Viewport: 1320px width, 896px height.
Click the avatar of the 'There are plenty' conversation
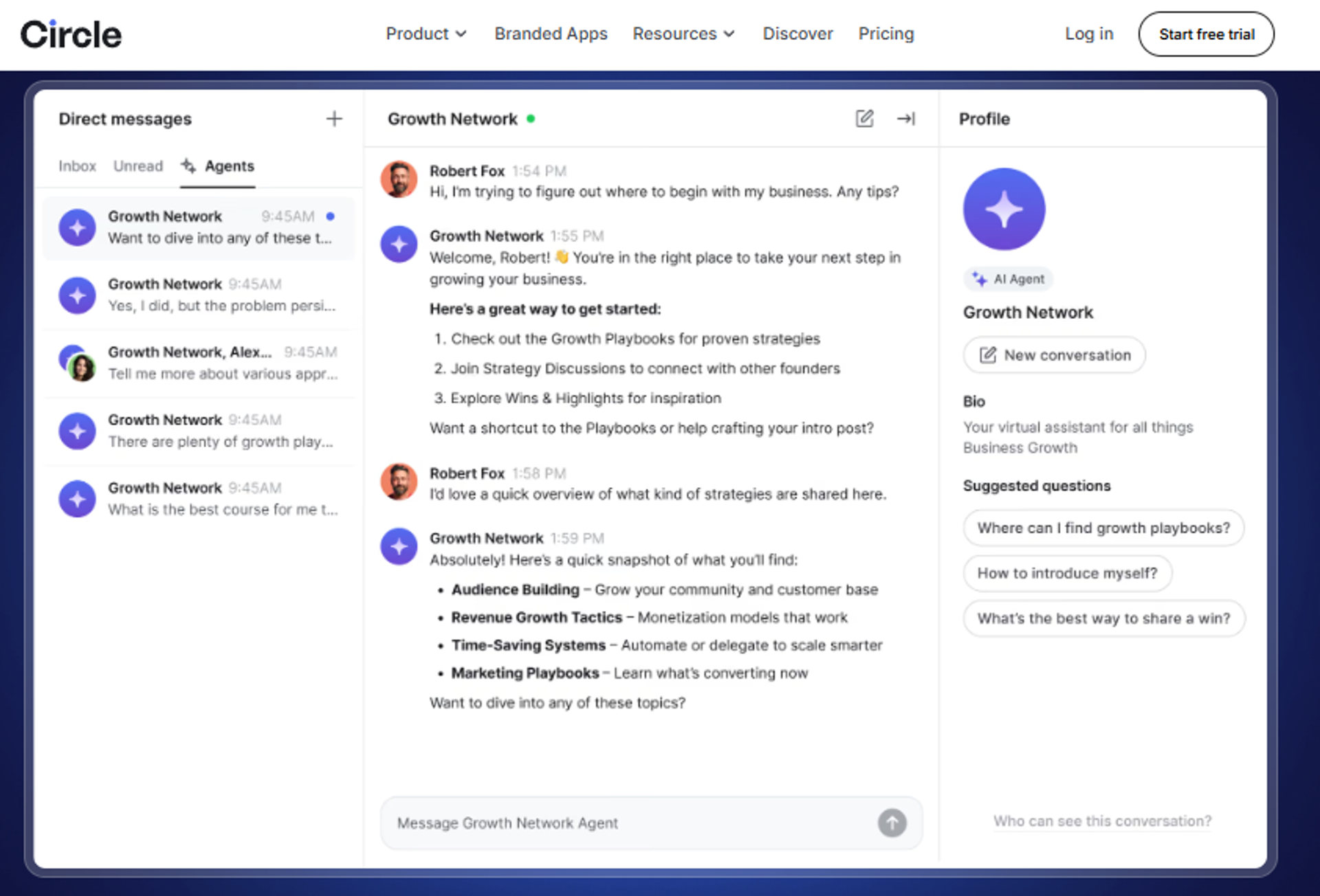(77, 431)
